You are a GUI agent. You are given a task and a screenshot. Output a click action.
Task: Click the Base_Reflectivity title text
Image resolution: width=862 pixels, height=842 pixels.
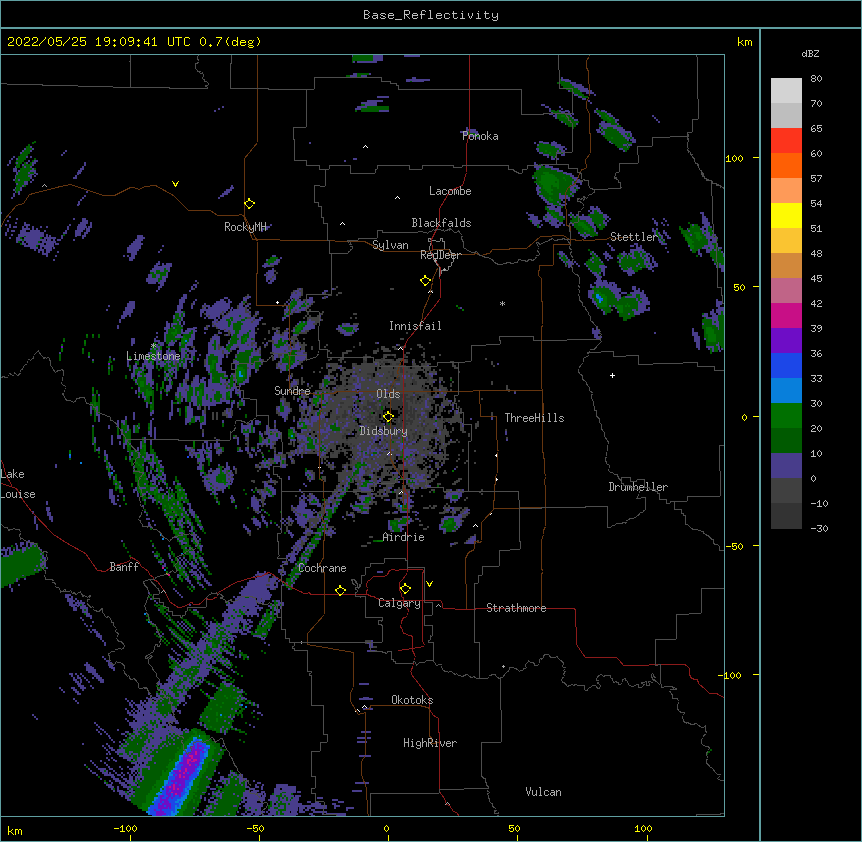[431, 15]
